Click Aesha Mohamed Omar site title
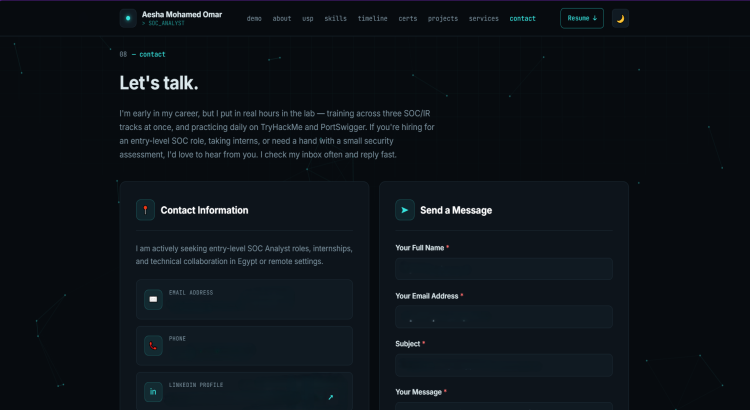Viewport: 750px width, 410px height. click(x=182, y=14)
